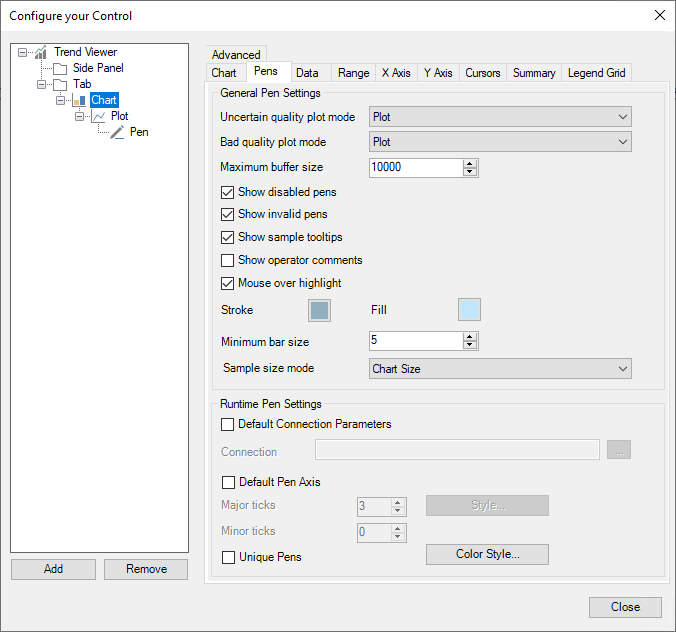The width and height of the screenshot is (676, 632).
Task: Select the Plot item in the tree
Action: click(x=119, y=116)
